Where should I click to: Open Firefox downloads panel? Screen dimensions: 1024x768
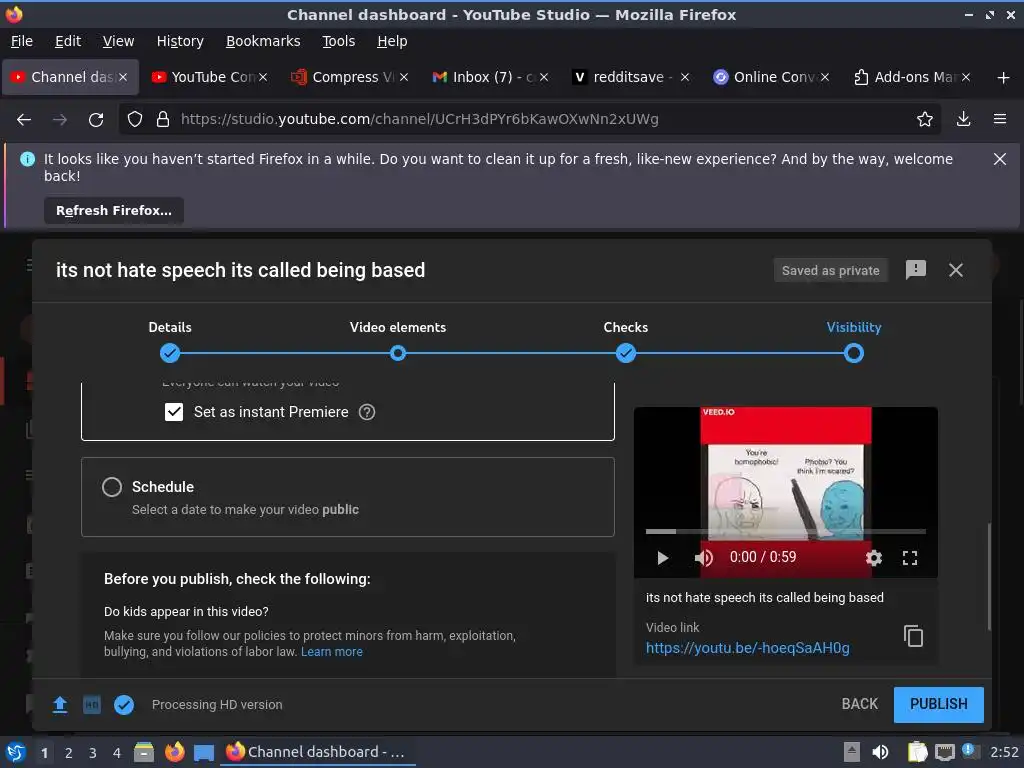[963, 119]
